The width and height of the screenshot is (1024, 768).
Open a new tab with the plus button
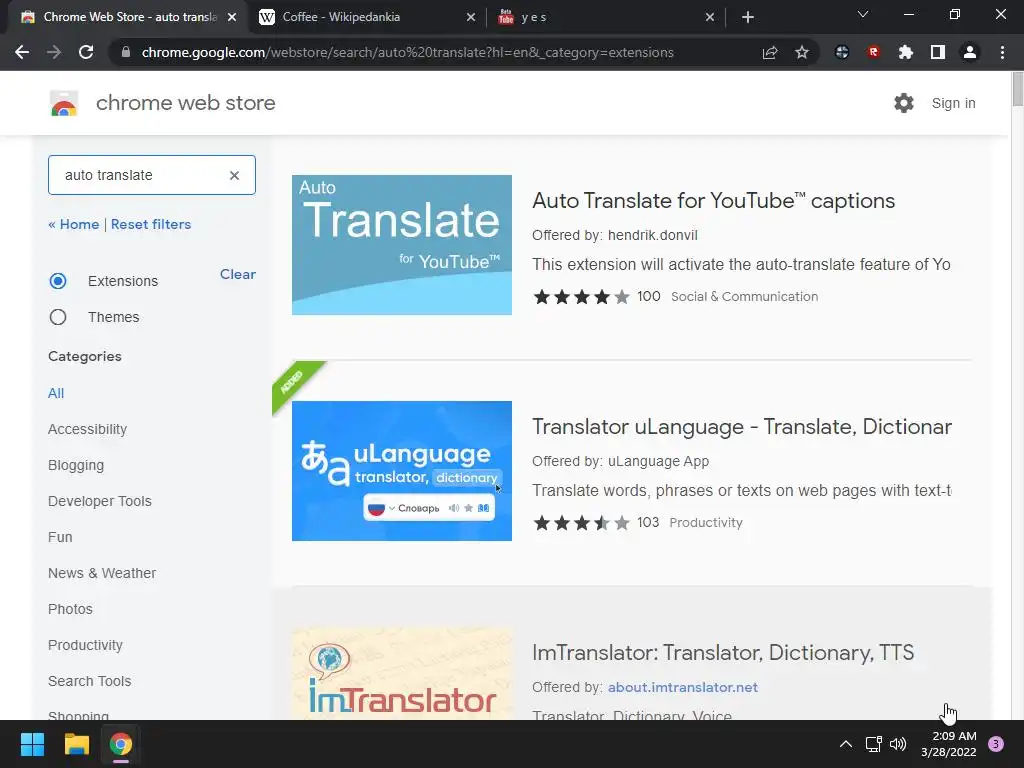pyautogui.click(x=748, y=18)
